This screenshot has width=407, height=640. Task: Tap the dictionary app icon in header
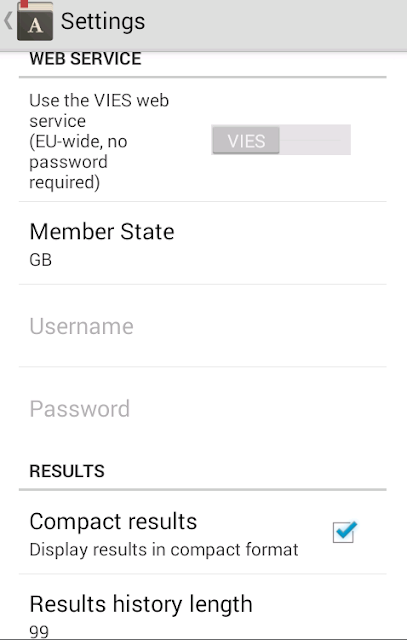point(35,21)
